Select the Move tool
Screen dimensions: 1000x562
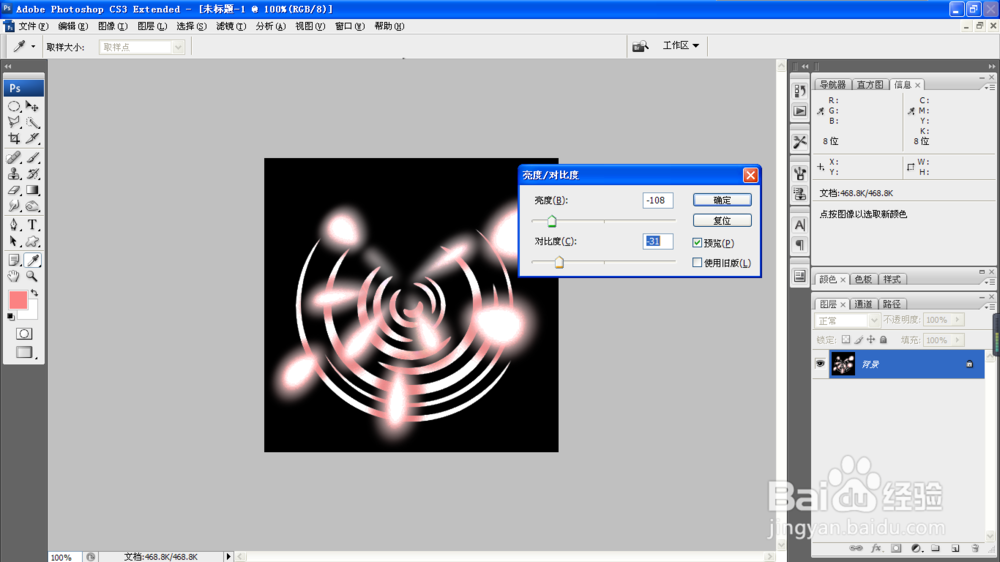tap(33, 107)
